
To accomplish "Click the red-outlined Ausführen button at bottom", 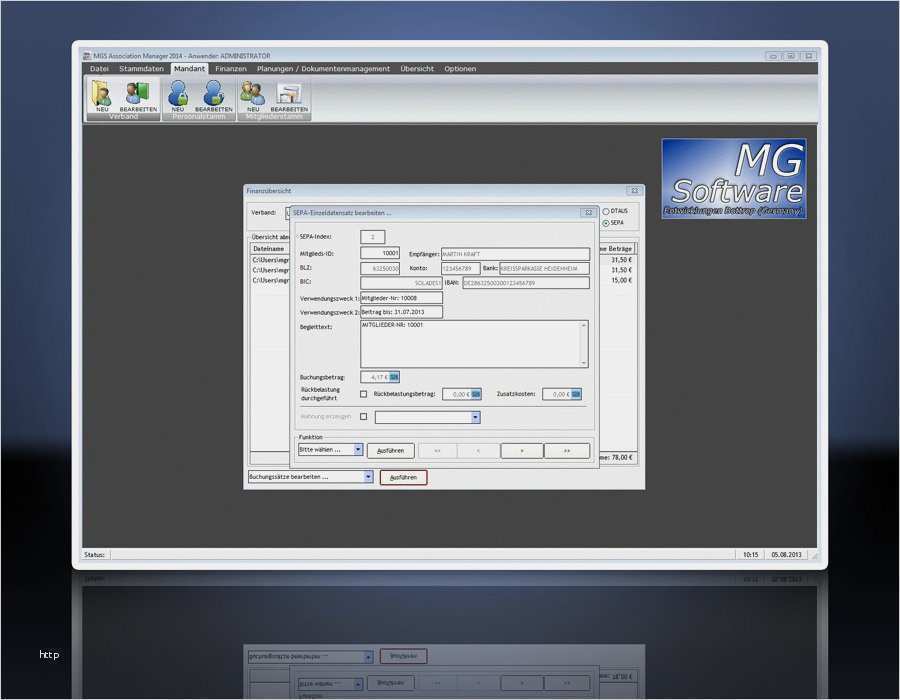I will click(403, 477).
